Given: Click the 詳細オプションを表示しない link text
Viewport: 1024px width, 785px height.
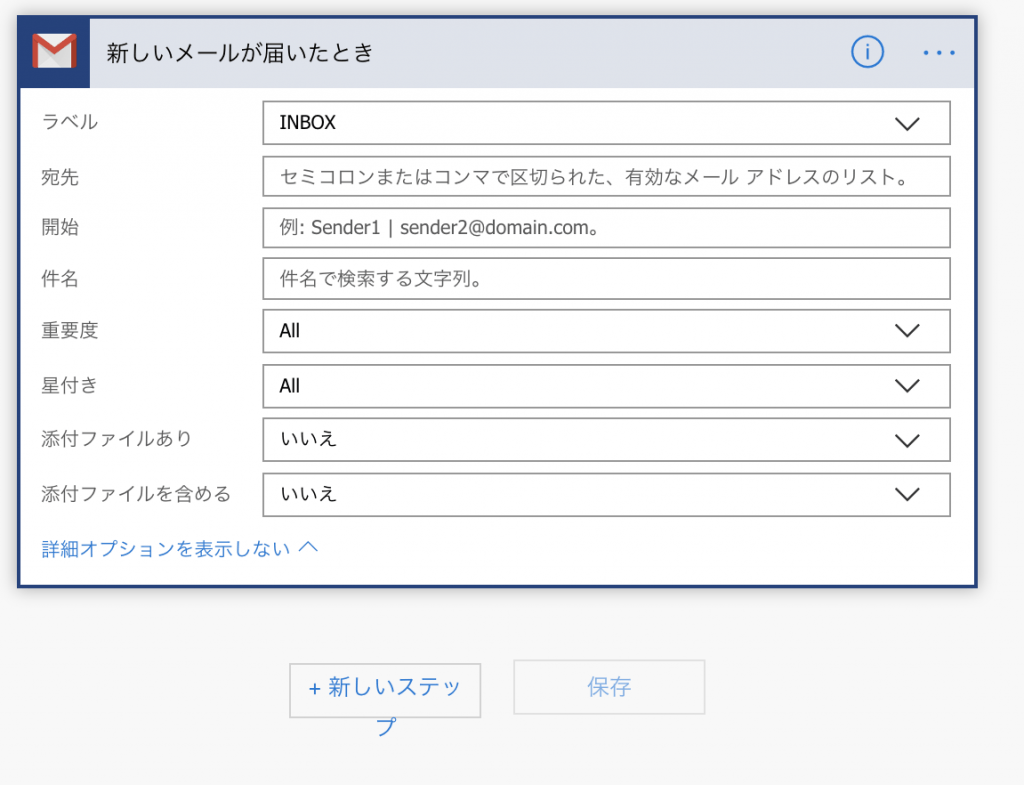Looking at the screenshot, I should tap(166, 549).
